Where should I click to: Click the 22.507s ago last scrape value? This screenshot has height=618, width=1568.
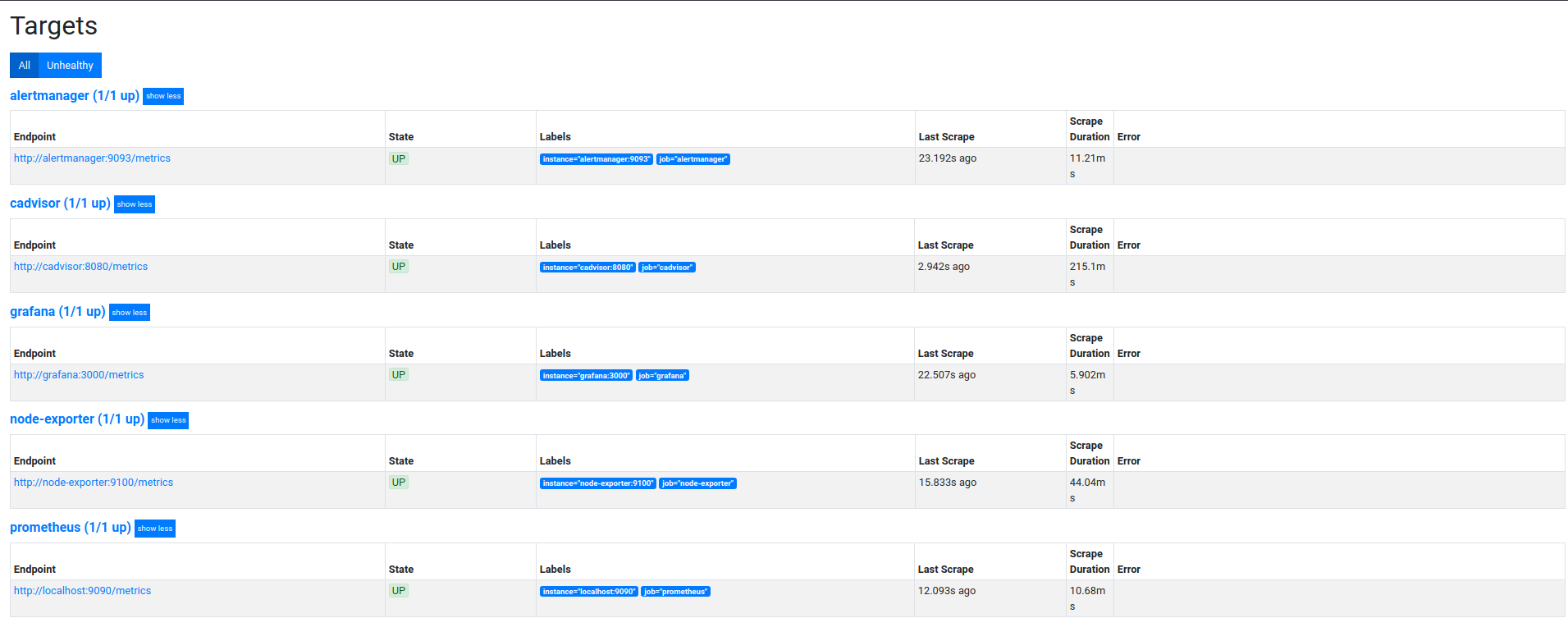pyautogui.click(x=947, y=375)
